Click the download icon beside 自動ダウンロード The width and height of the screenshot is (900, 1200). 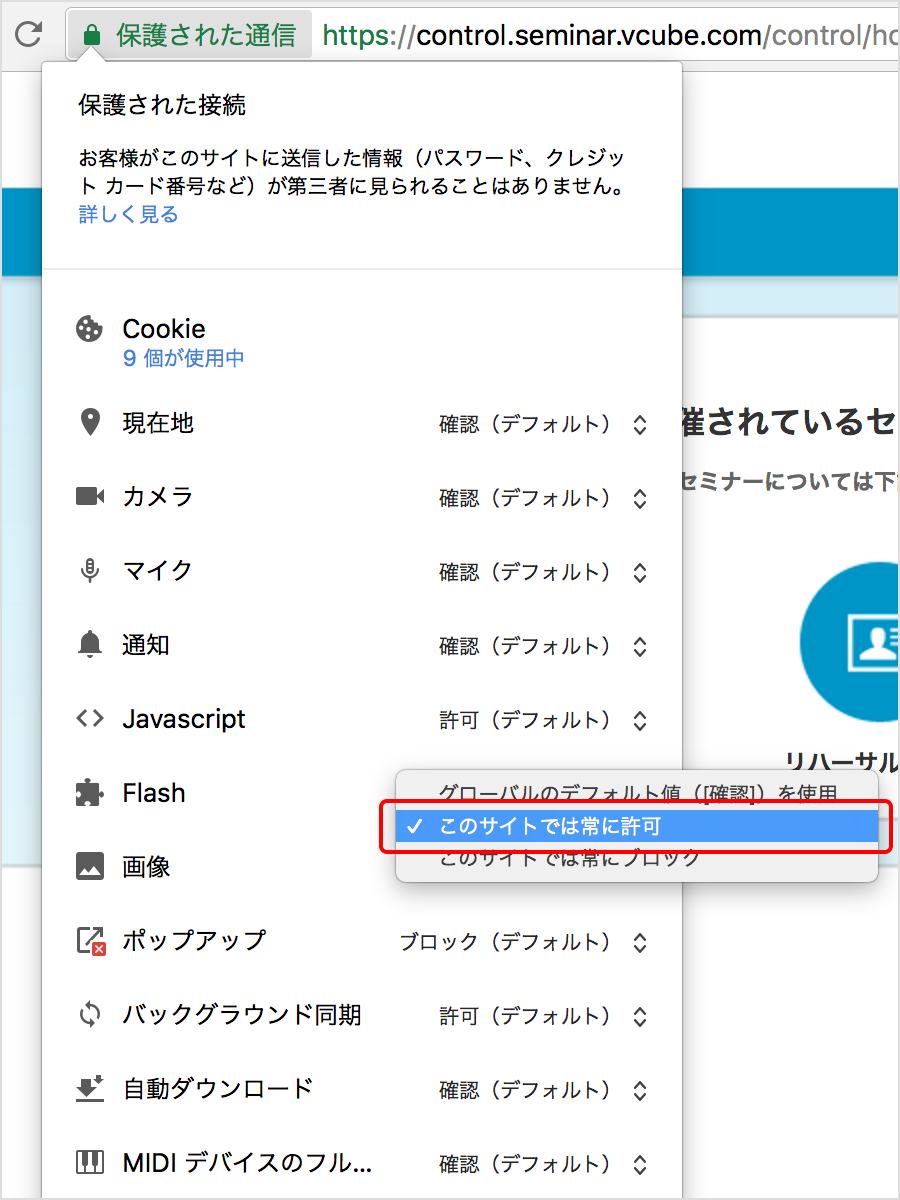coord(90,1089)
